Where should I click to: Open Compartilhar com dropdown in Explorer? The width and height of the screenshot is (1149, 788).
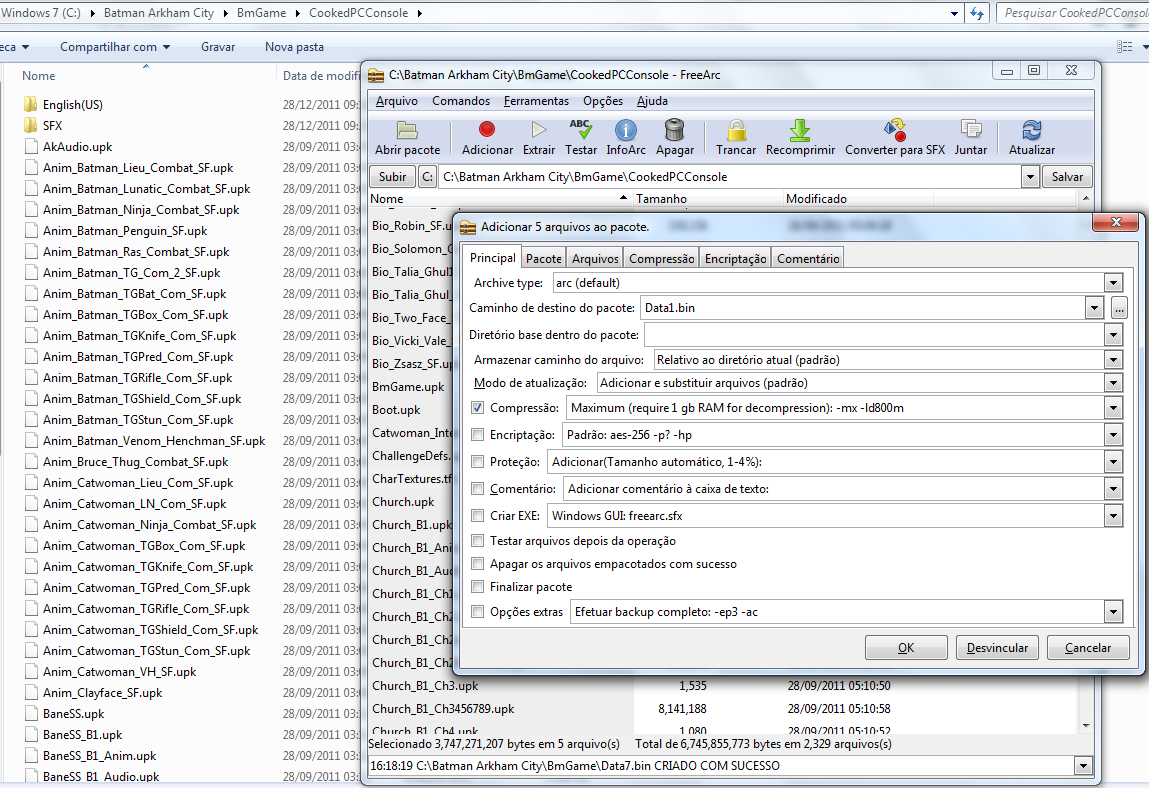[x=115, y=47]
